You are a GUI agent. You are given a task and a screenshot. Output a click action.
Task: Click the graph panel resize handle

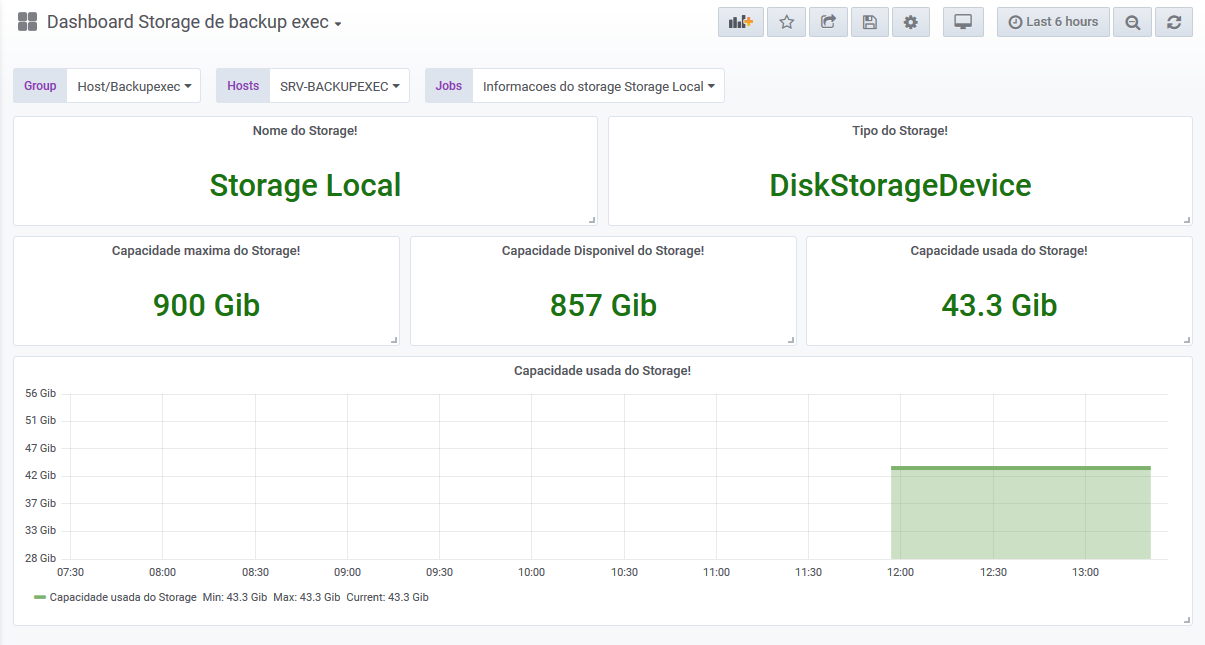(1187, 620)
